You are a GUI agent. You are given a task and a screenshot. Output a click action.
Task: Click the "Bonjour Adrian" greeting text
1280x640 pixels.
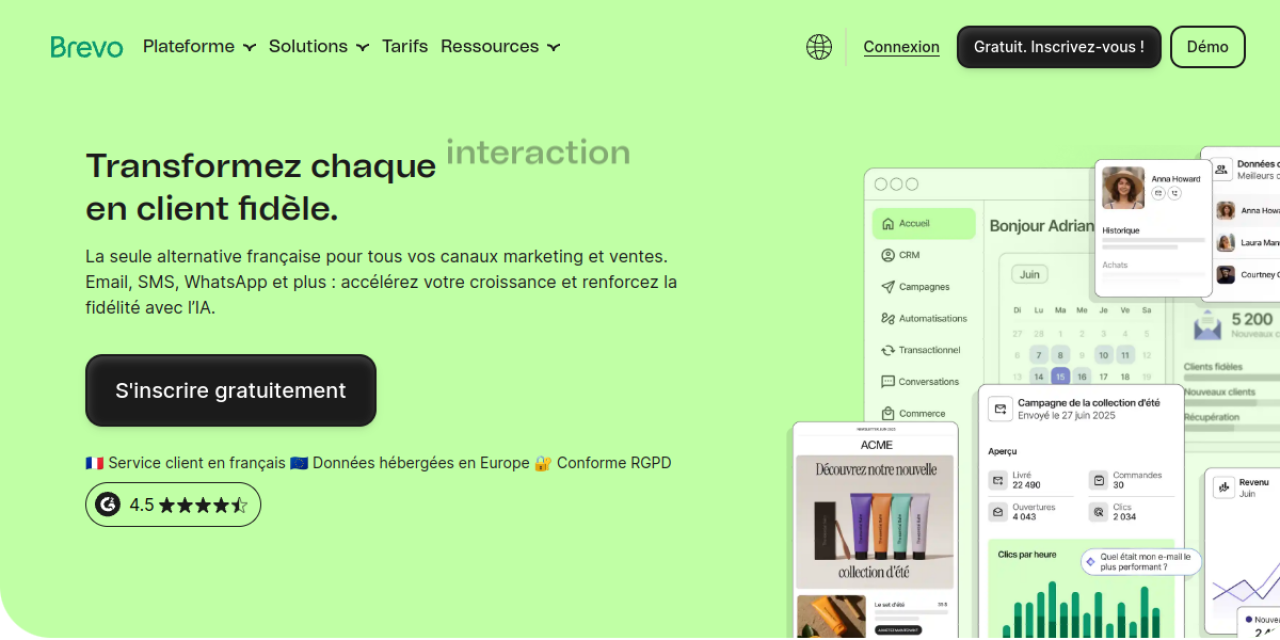pos(1041,226)
